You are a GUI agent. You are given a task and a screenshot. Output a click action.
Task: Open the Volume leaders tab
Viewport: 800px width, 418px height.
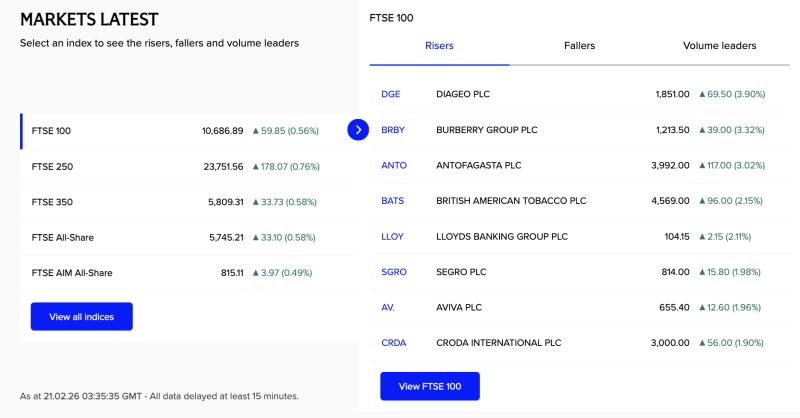[x=719, y=46]
